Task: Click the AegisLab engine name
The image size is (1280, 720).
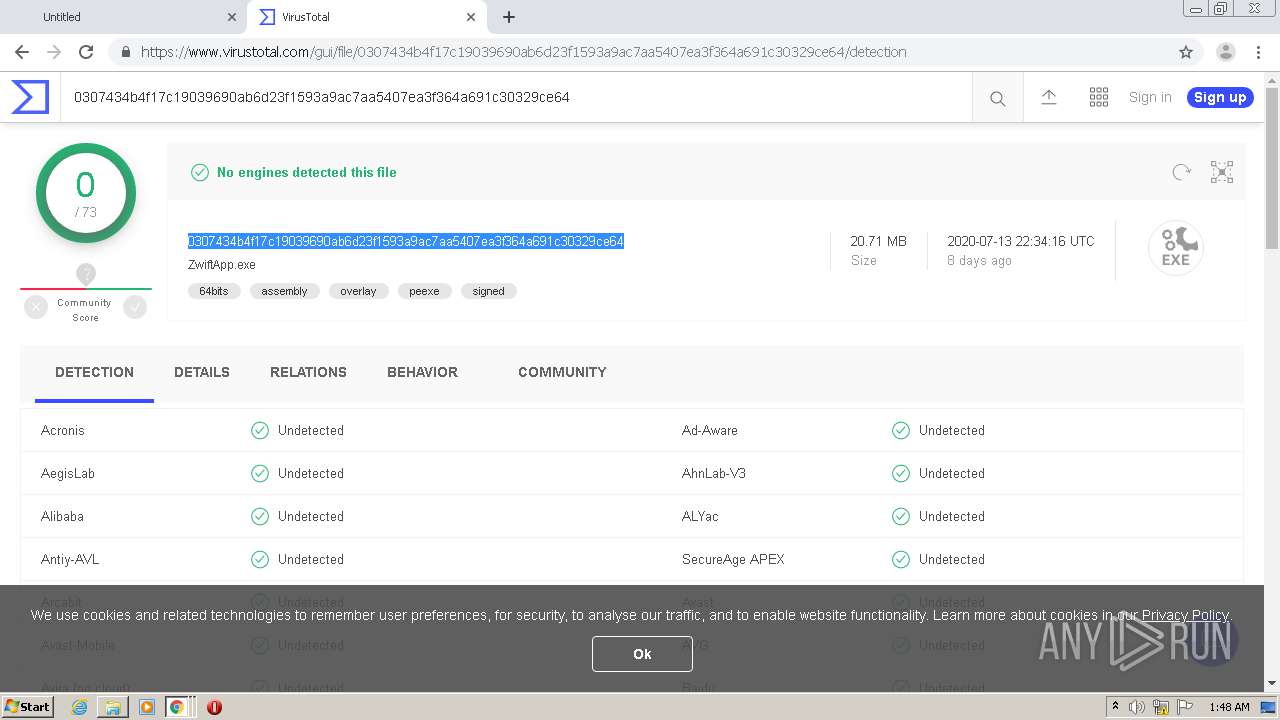Action: click(68, 473)
